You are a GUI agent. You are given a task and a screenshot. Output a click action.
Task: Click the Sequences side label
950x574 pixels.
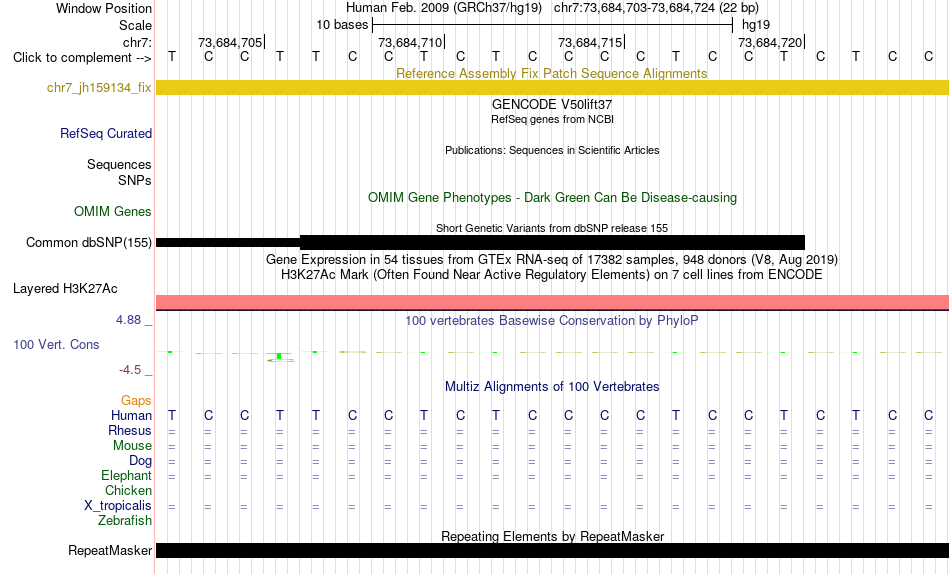(119, 164)
